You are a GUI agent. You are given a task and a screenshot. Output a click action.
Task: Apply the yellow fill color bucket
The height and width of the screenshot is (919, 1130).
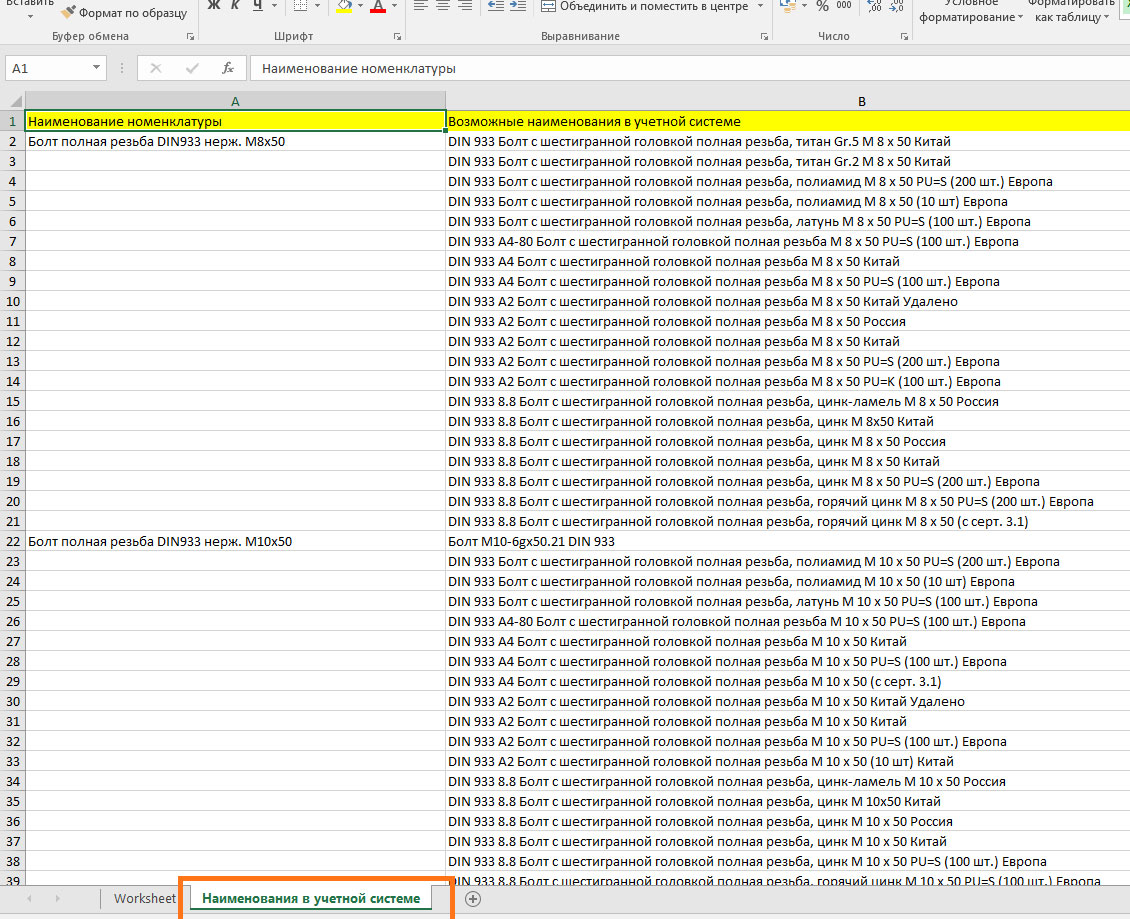pos(343,7)
